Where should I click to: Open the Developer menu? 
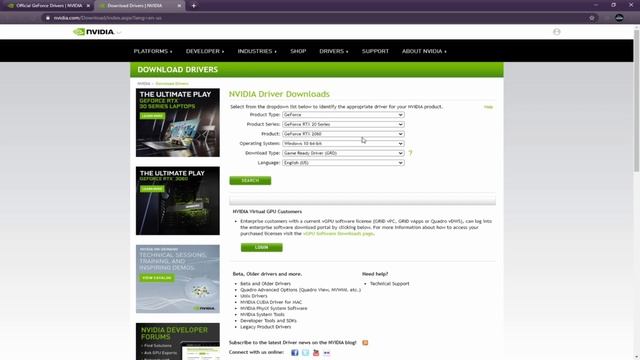205,51
